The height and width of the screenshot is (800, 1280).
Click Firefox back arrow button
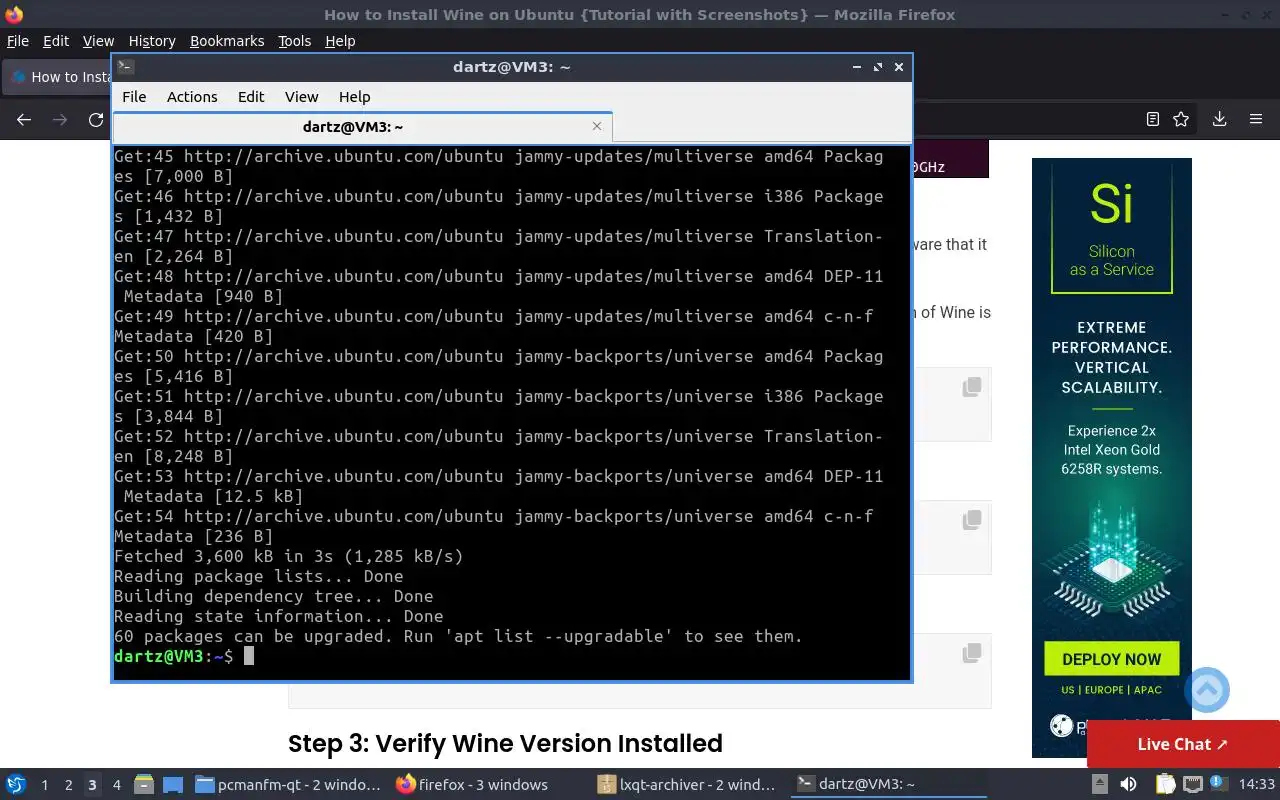click(24, 120)
